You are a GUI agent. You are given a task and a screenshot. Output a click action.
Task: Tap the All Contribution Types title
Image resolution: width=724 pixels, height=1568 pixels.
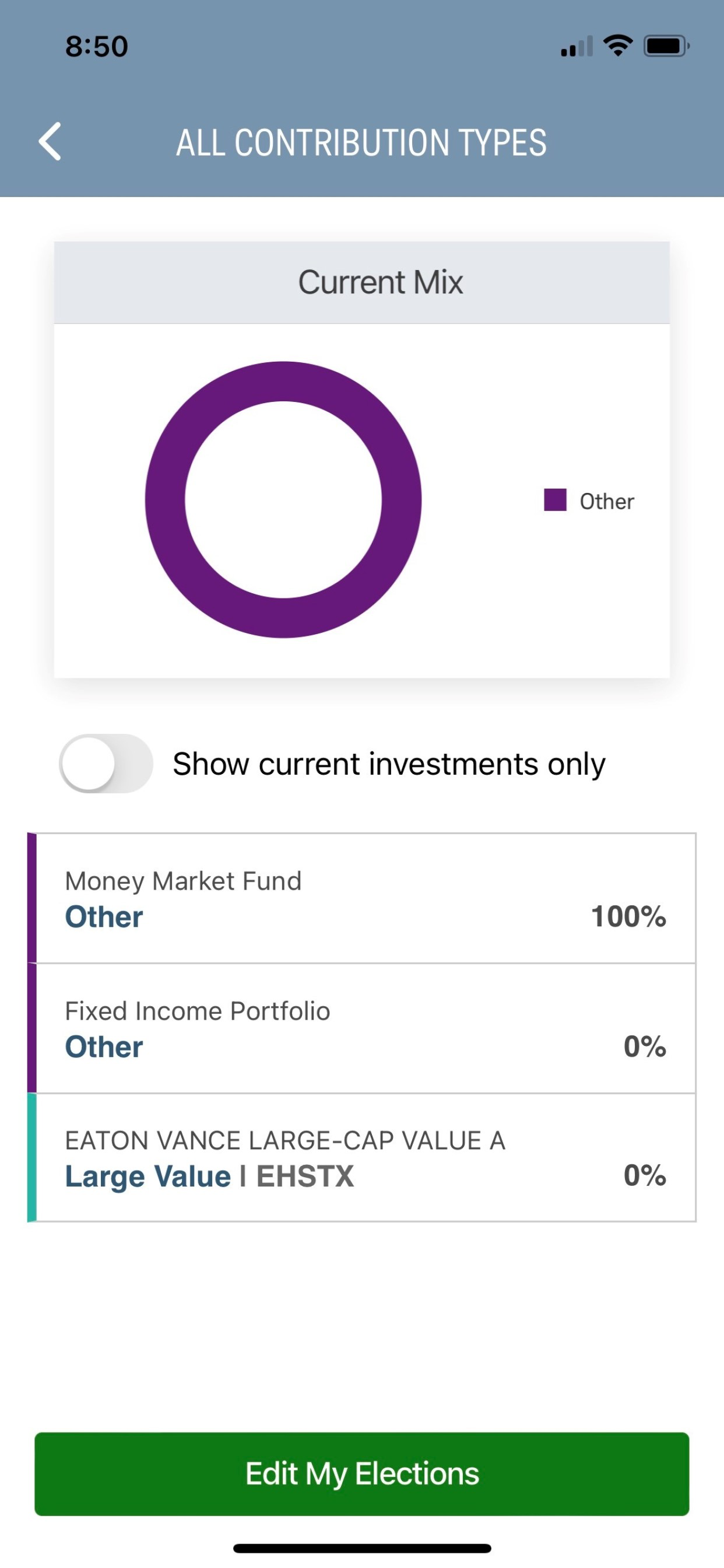pos(361,142)
